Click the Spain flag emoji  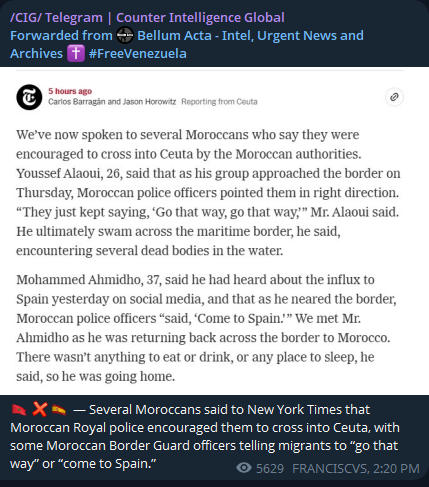tap(59, 410)
